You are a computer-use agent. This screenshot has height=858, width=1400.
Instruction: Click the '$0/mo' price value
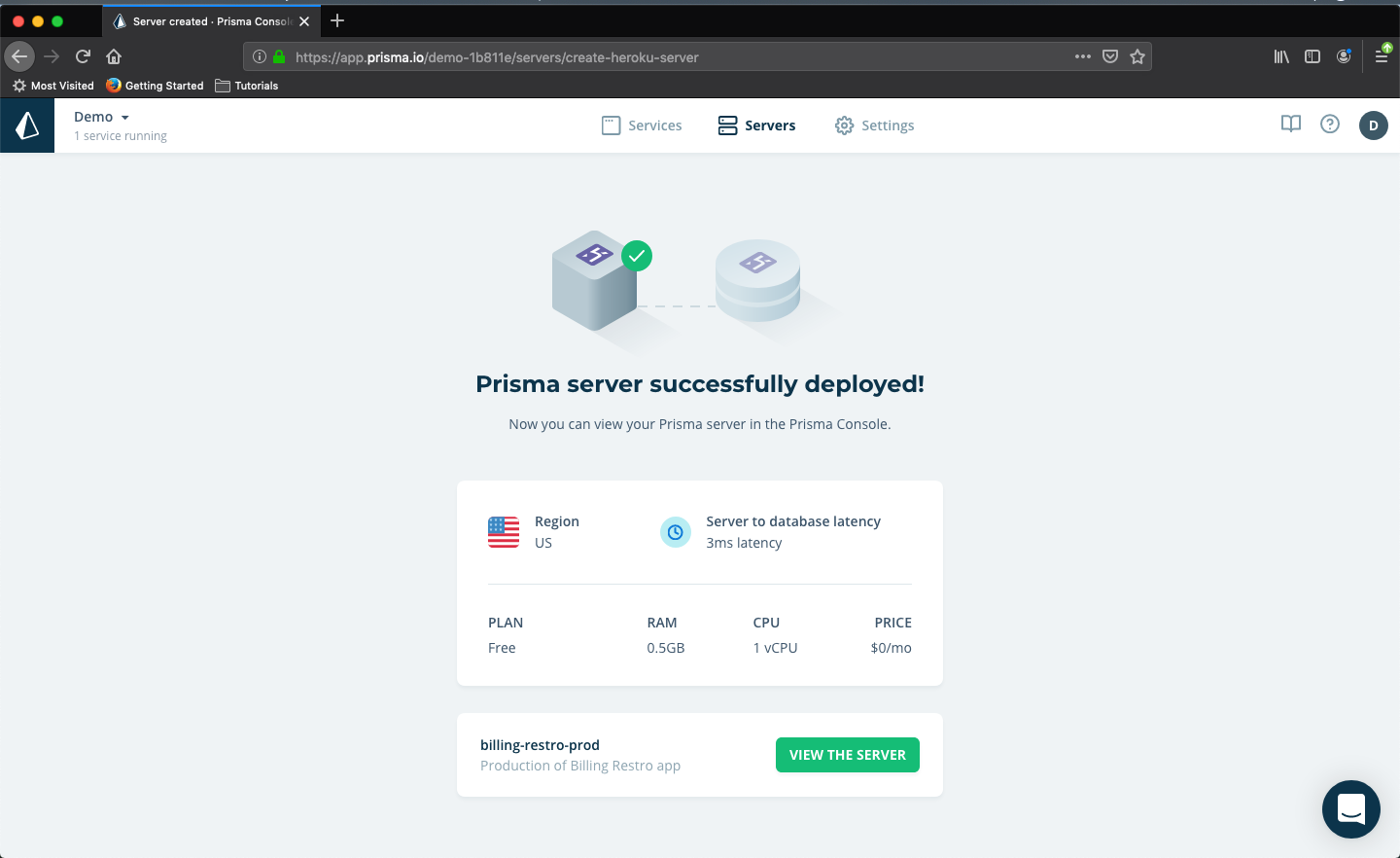(x=892, y=648)
